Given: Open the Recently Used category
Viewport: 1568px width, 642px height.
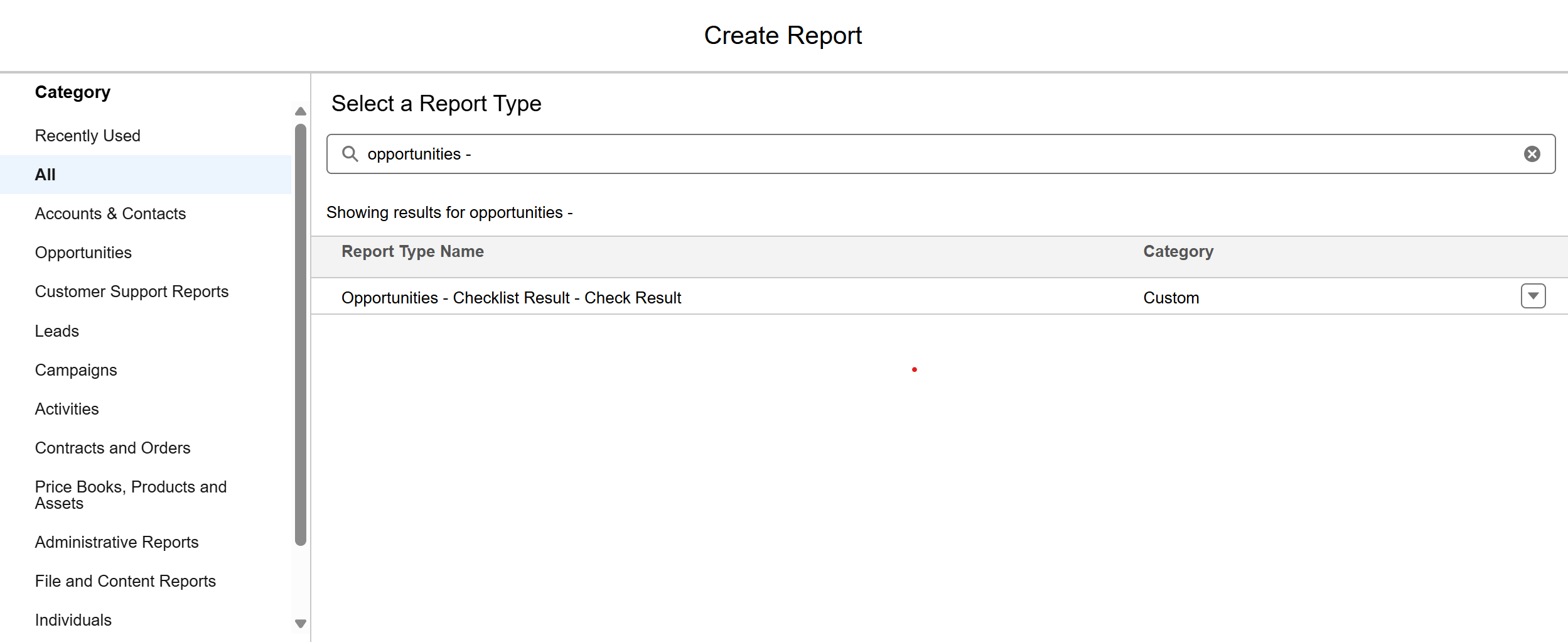Looking at the screenshot, I should 88,136.
